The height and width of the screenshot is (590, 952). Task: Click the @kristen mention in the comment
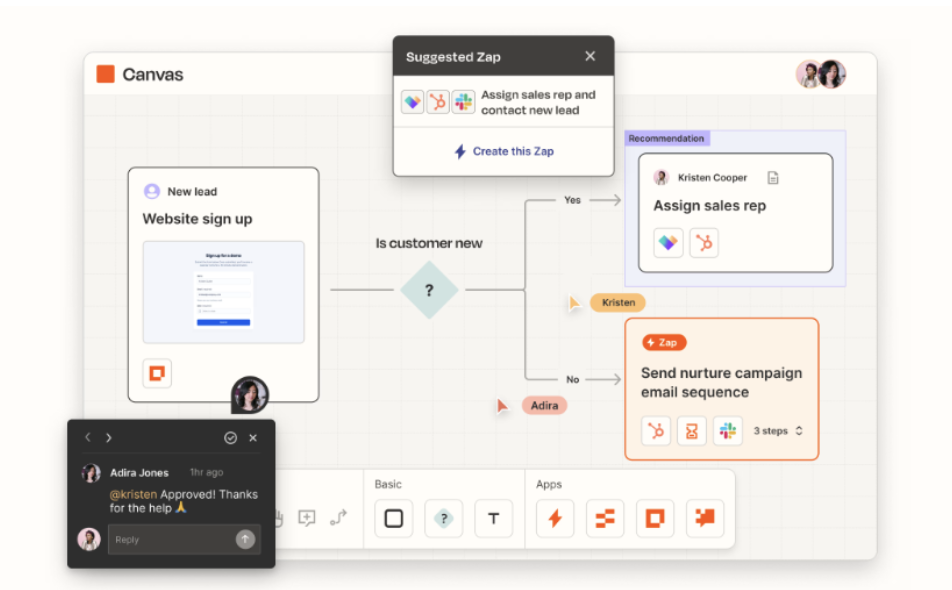coord(133,494)
